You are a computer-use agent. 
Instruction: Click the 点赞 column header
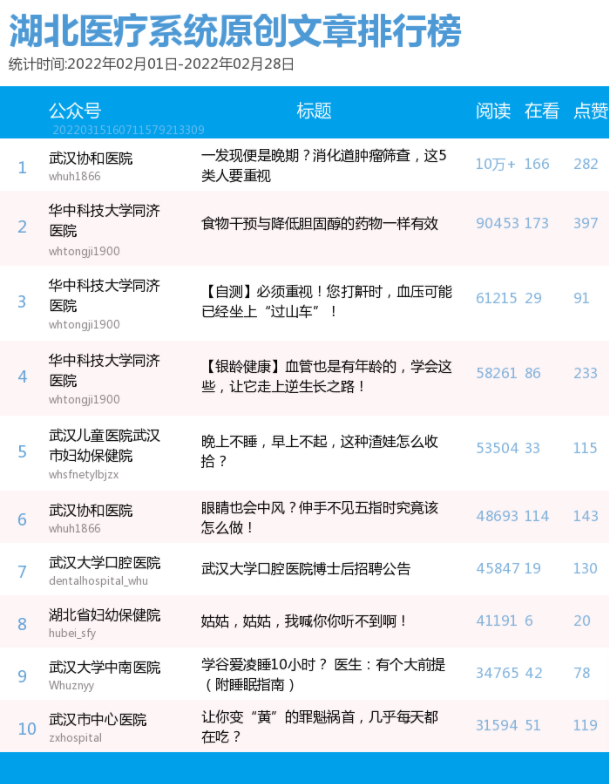click(x=591, y=110)
